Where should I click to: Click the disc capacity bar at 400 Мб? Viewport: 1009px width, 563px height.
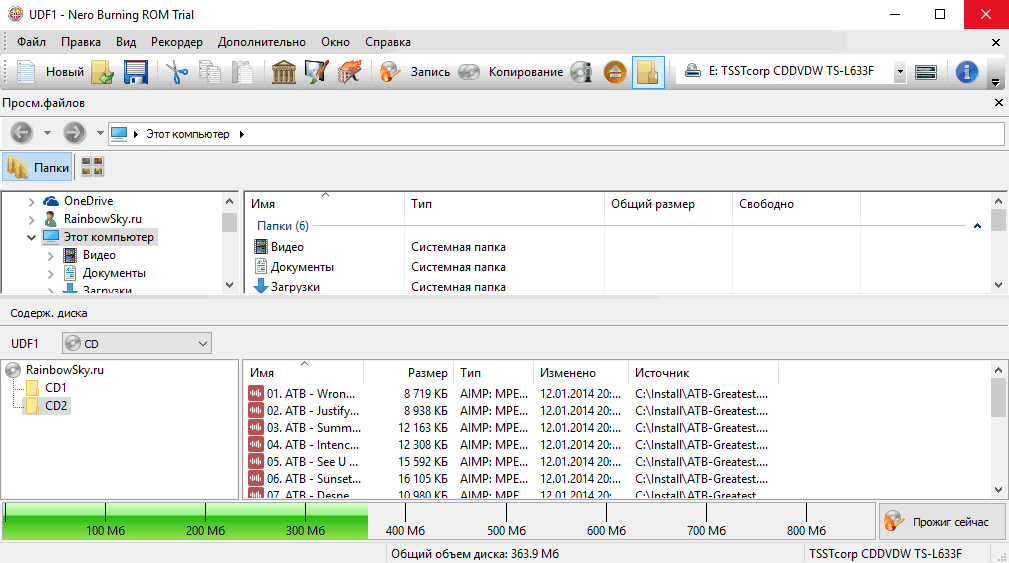(405, 521)
